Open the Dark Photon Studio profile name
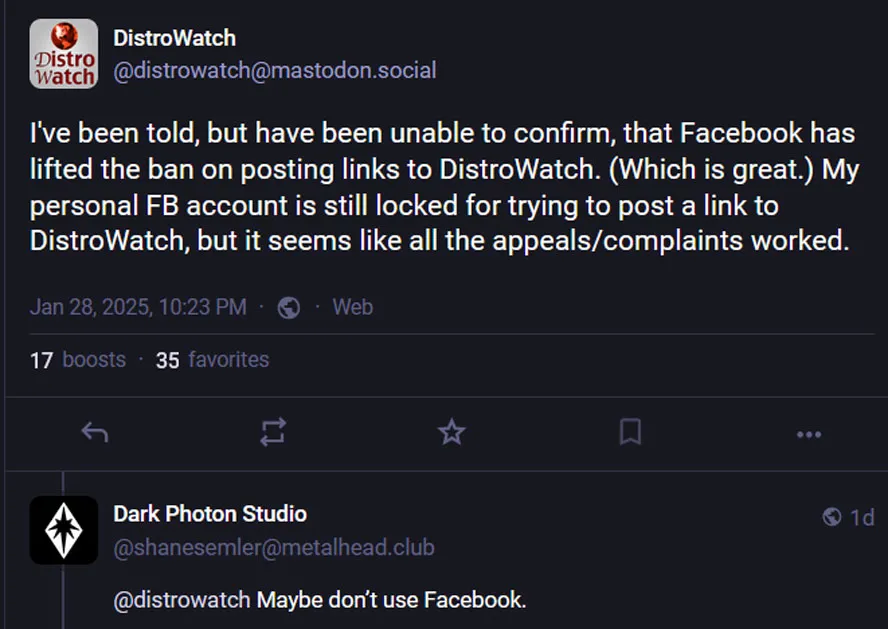888x629 pixels. click(210, 514)
